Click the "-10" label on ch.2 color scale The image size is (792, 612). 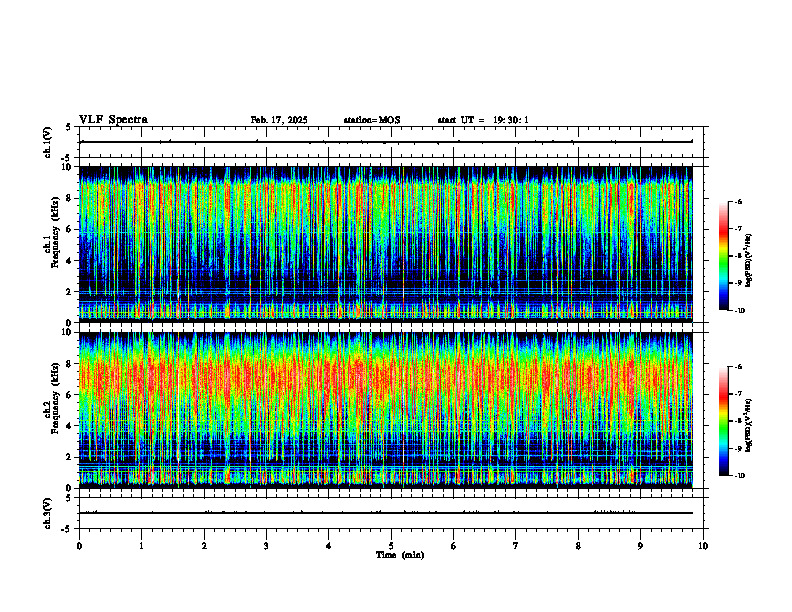[x=740, y=476]
